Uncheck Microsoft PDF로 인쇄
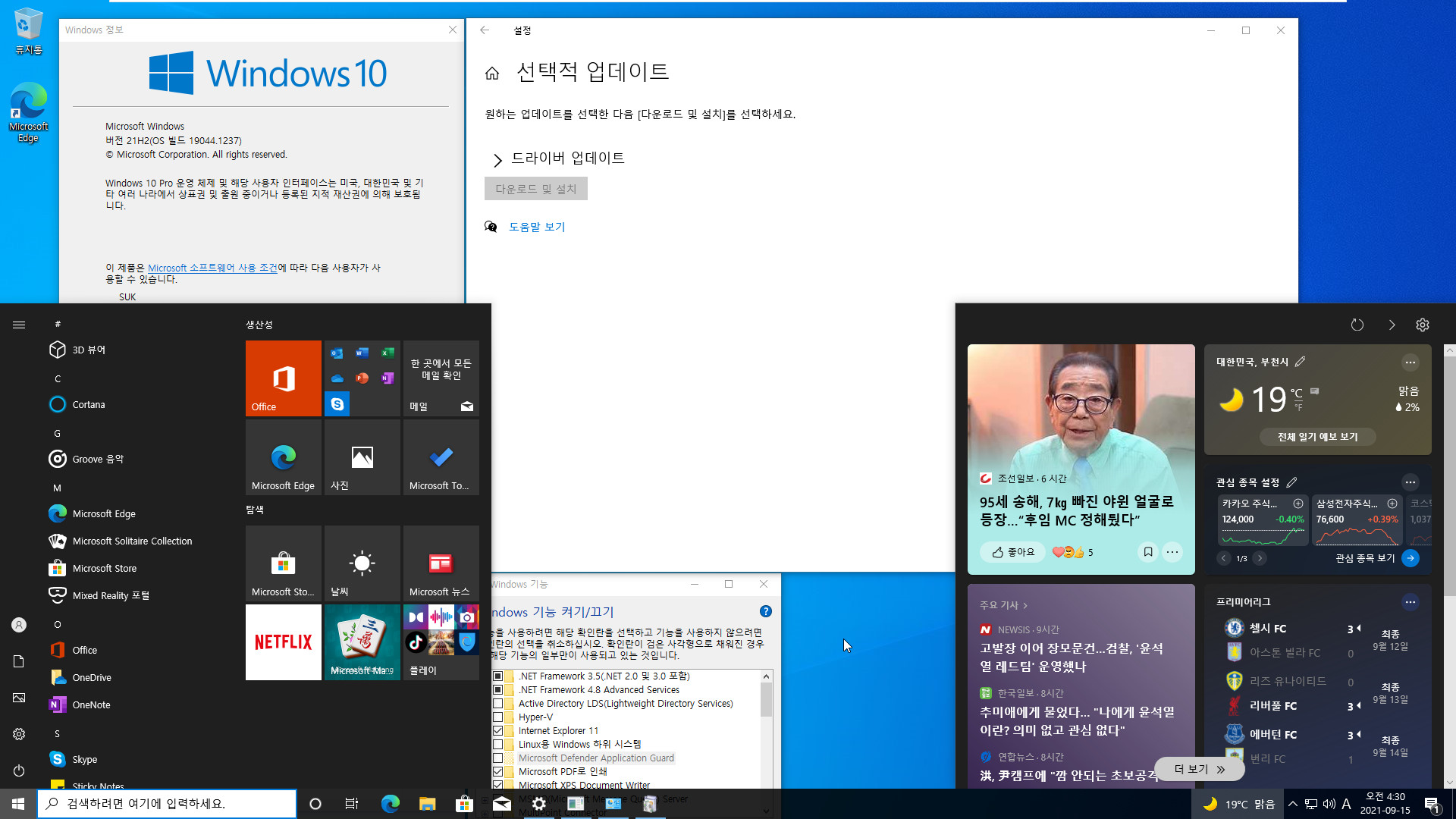This screenshot has height=819, width=1456. tap(498, 771)
